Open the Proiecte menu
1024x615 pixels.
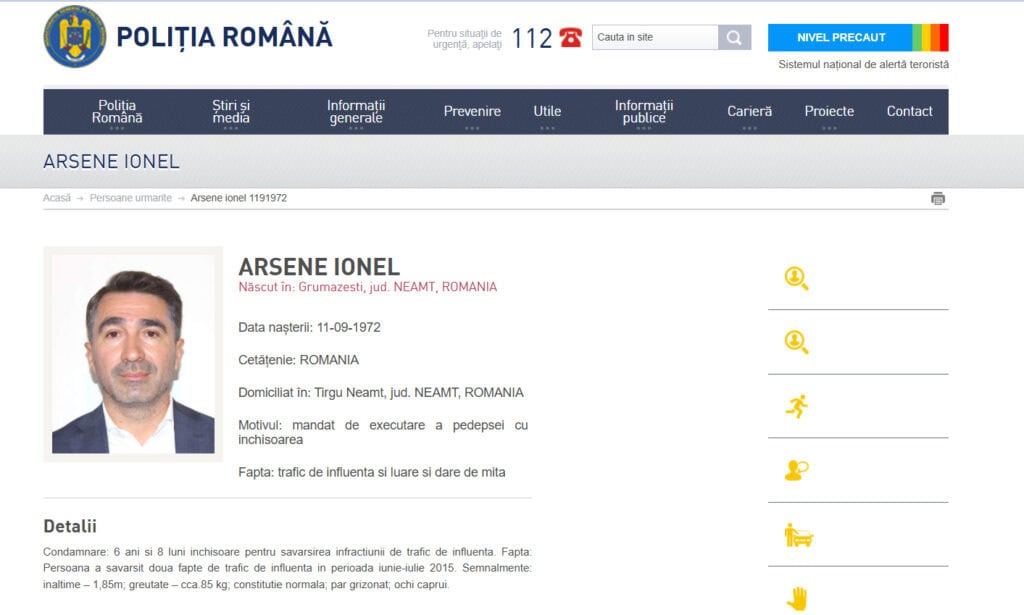pyautogui.click(x=829, y=112)
